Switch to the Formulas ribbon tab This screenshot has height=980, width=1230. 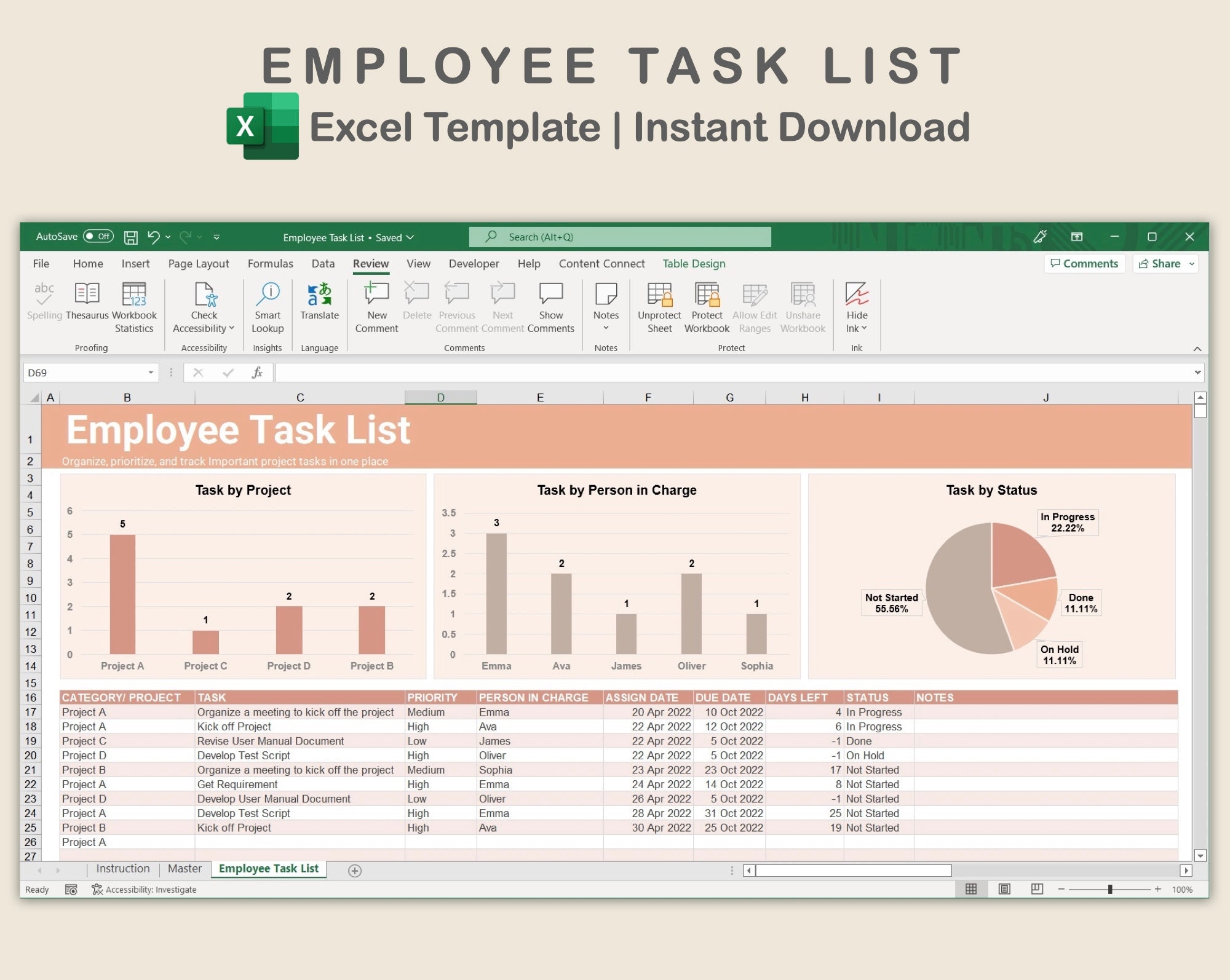click(x=270, y=264)
